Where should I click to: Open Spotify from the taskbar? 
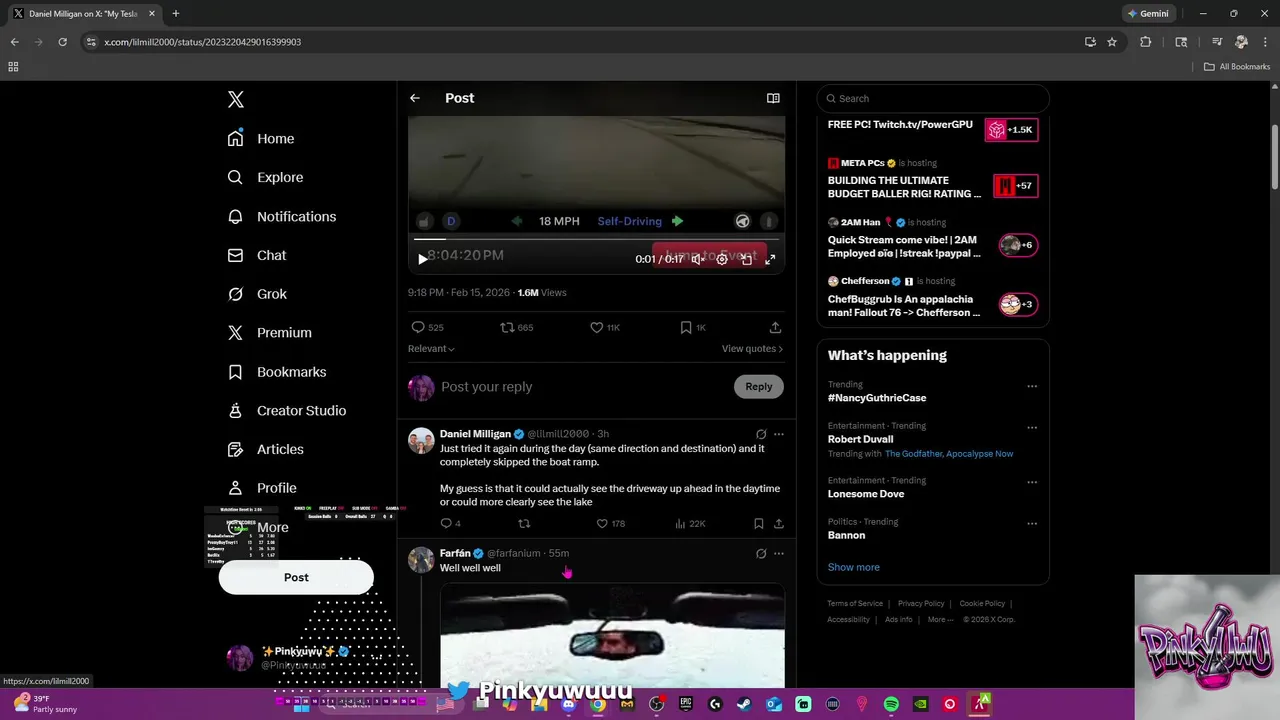coord(891,704)
